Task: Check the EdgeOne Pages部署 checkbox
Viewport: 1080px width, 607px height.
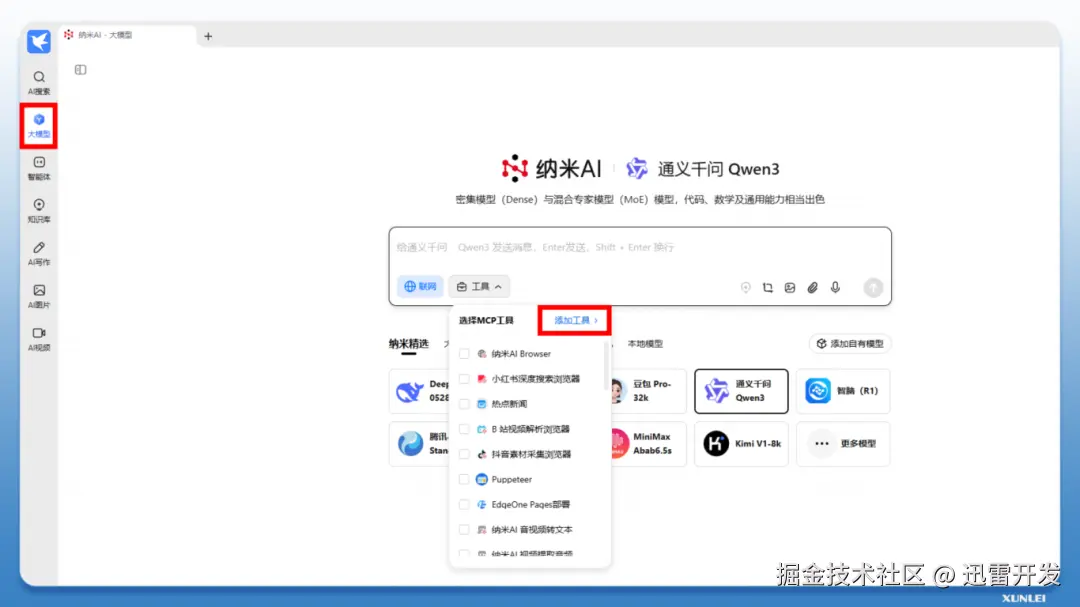Action: 464,504
